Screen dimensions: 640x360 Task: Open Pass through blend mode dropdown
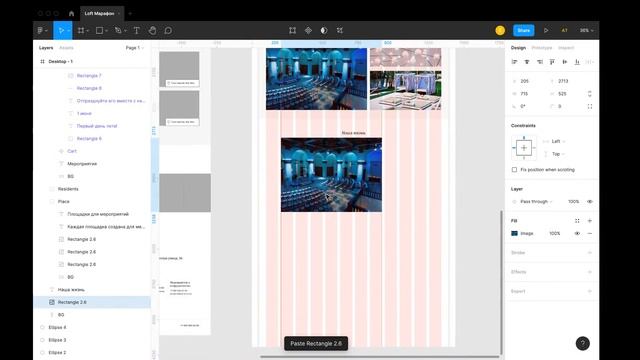[x=536, y=202]
